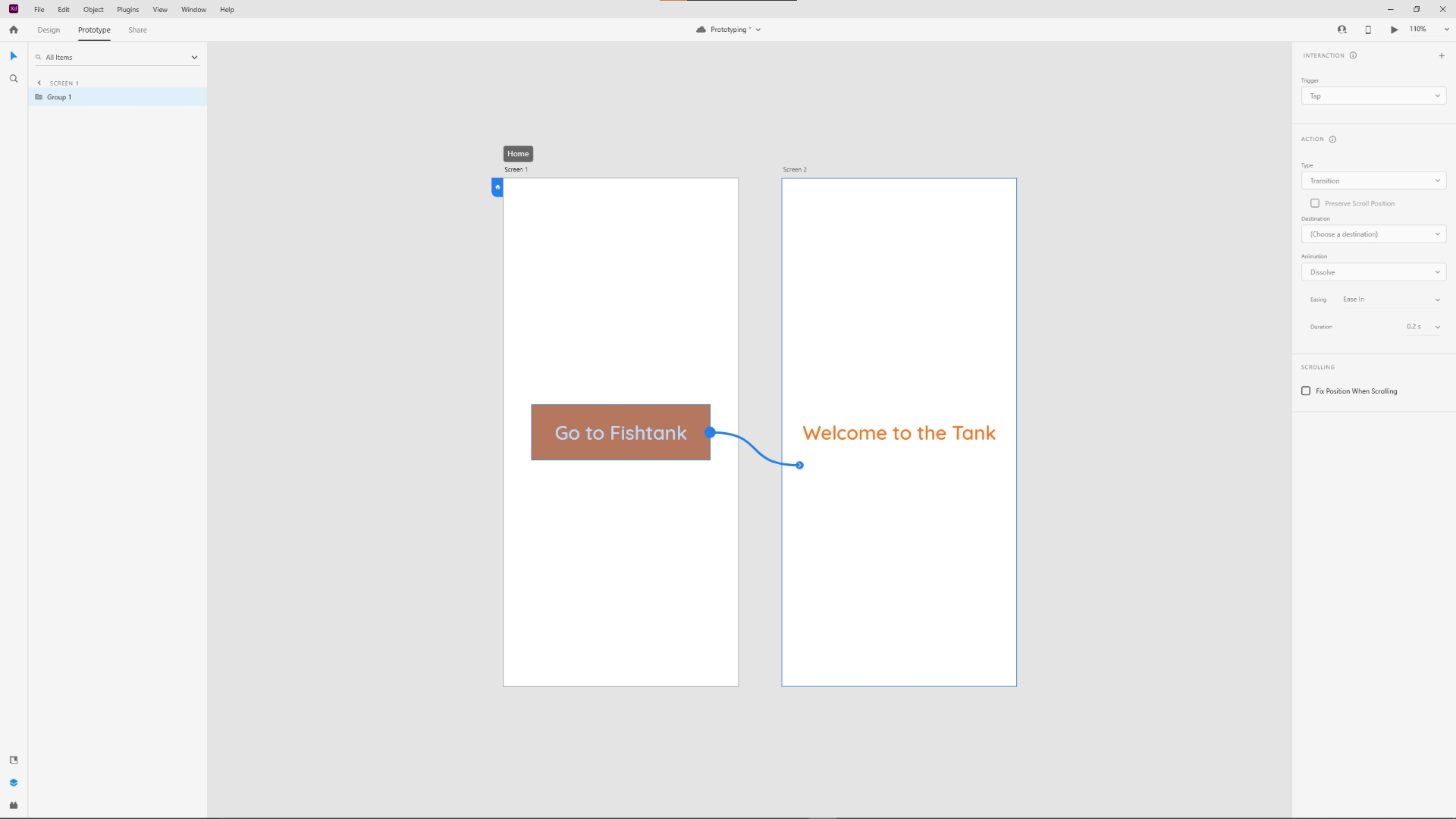Open the File menu
1456x819 pixels.
(39, 10)
